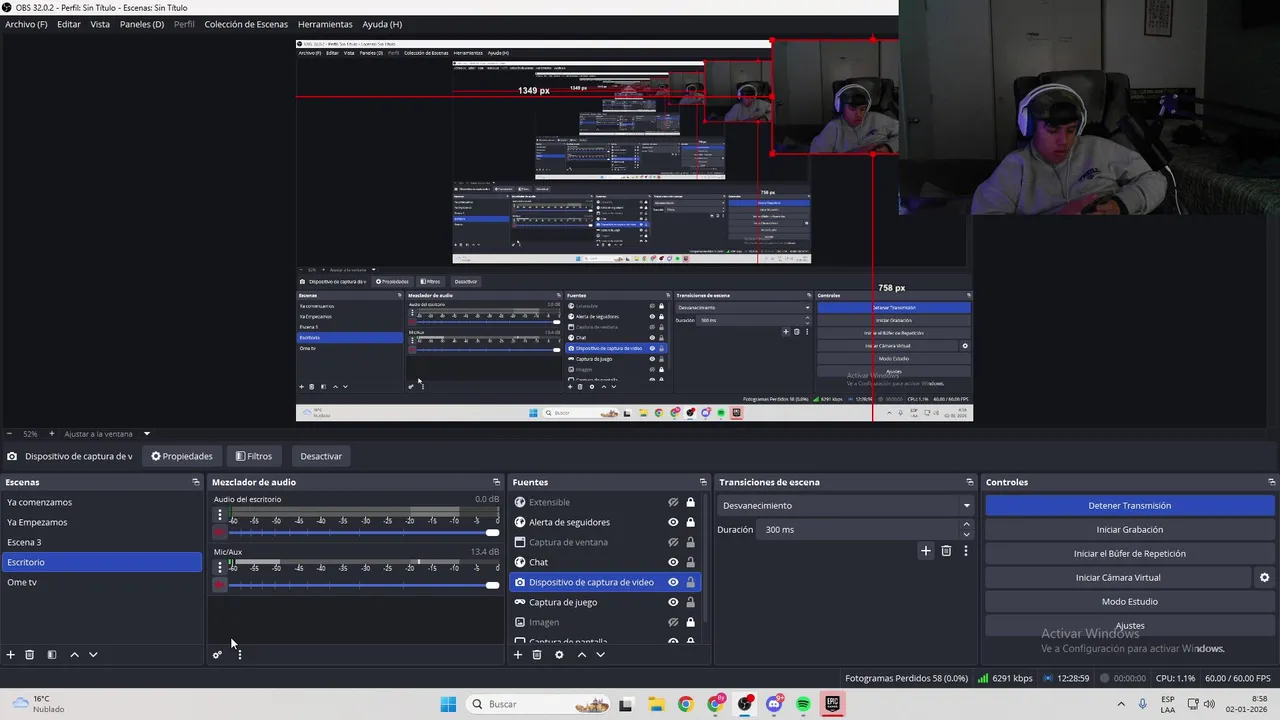The image size is (1280, 720).
Task: Move selected scene up
Action: tap(74, 655)
